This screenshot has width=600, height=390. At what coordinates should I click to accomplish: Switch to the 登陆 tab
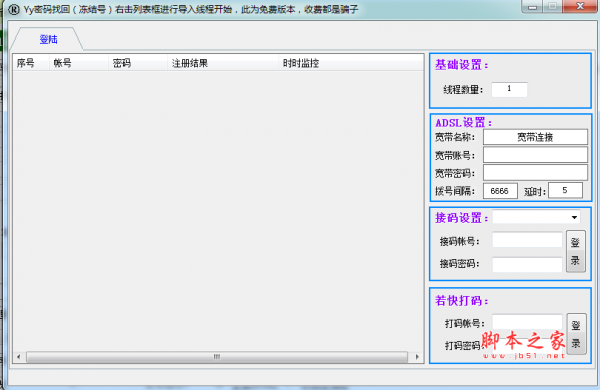[x=48, y=39]
